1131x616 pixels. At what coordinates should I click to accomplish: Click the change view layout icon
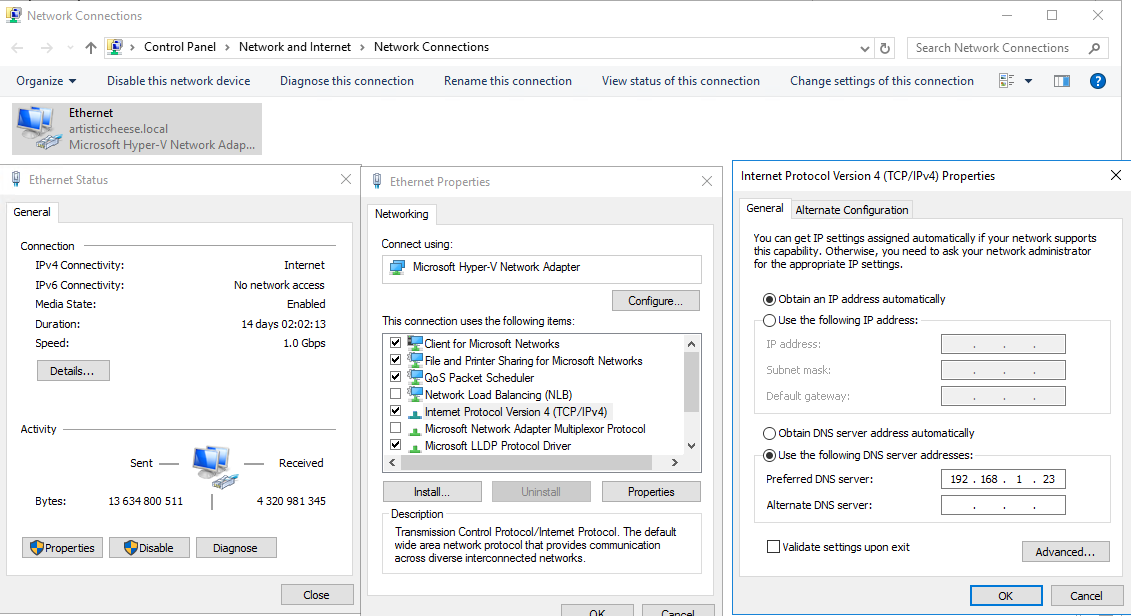coord(1007,81)
